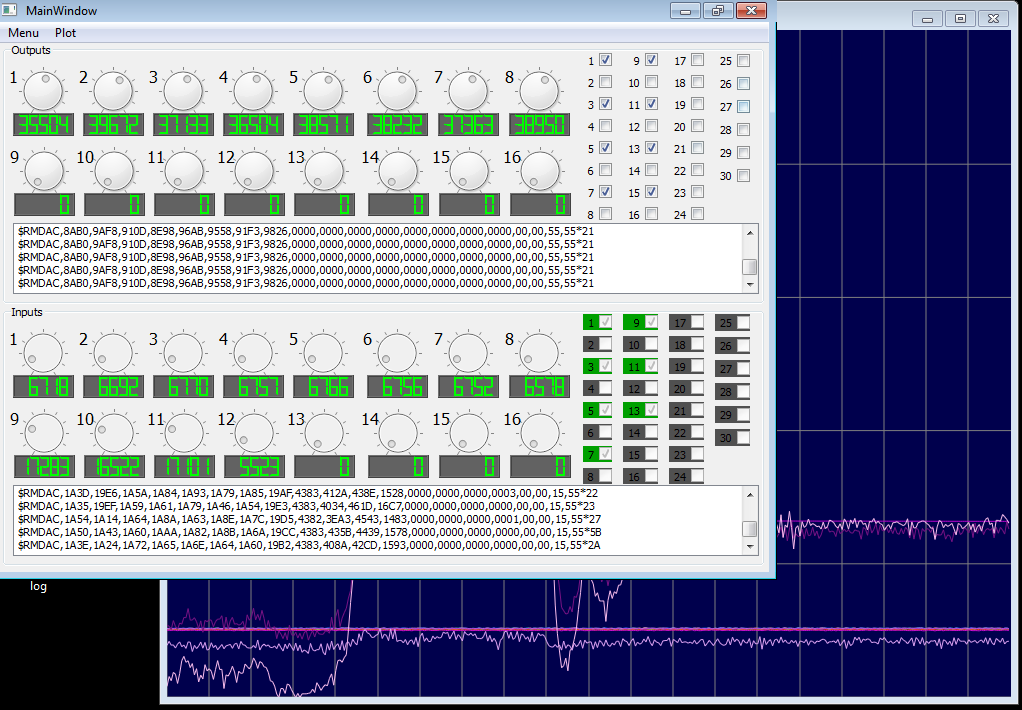Click the Inputs log scroll-down arrow
The height and width of the screenshot is (710, 1022).
[x=750, y=546]
